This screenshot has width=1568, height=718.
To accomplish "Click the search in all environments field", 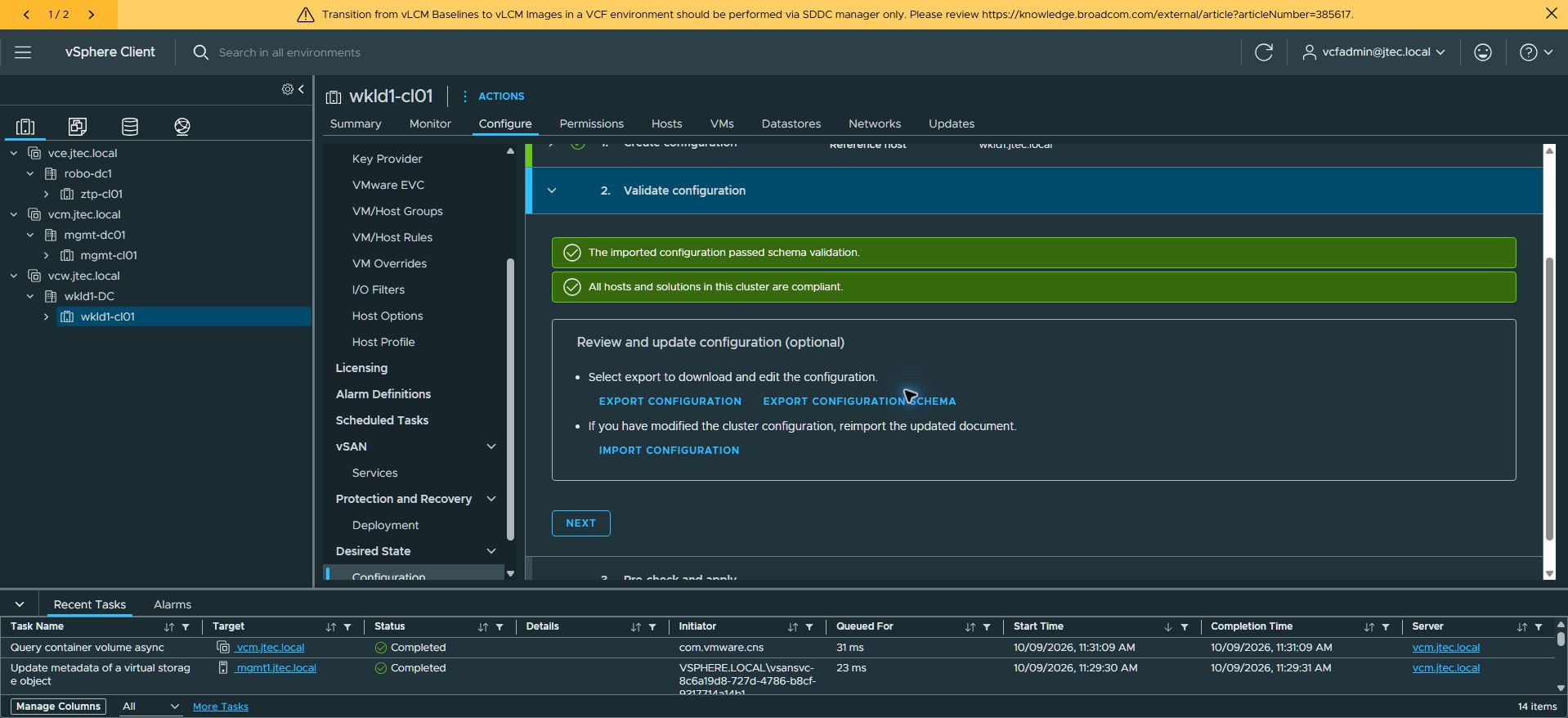I will tap(289, 52).
